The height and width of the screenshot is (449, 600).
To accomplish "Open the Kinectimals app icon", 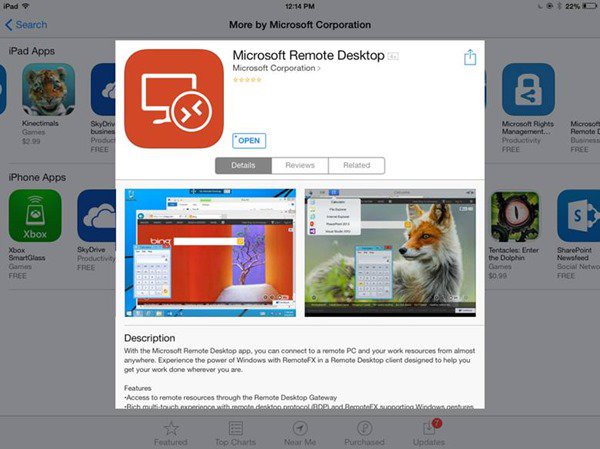I will 48,89.
